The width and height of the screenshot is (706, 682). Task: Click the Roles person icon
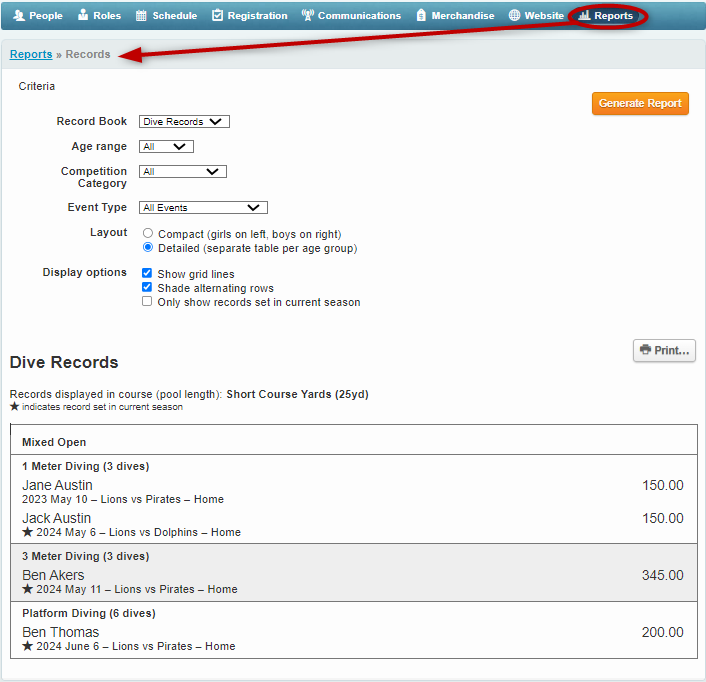(x=84, y=16)
